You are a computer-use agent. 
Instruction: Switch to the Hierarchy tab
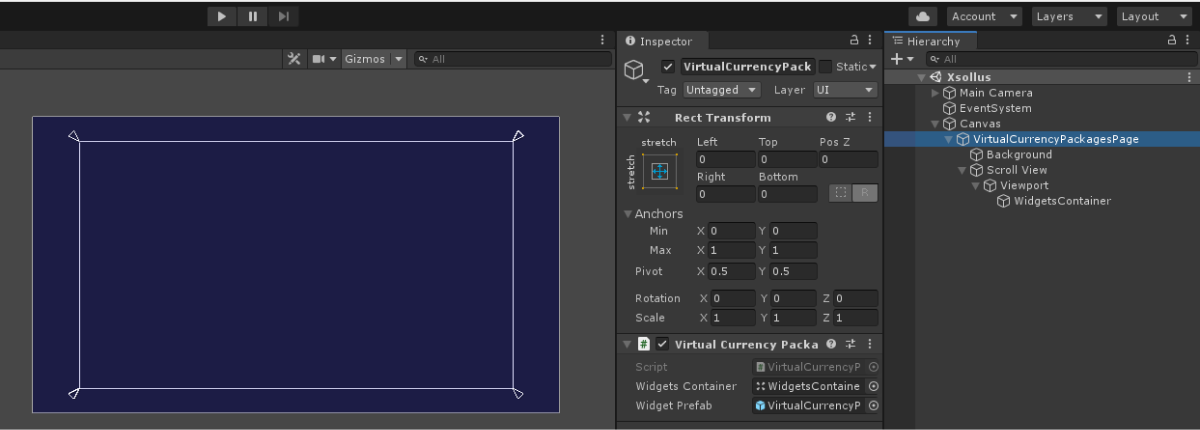(x=926, y=41)
